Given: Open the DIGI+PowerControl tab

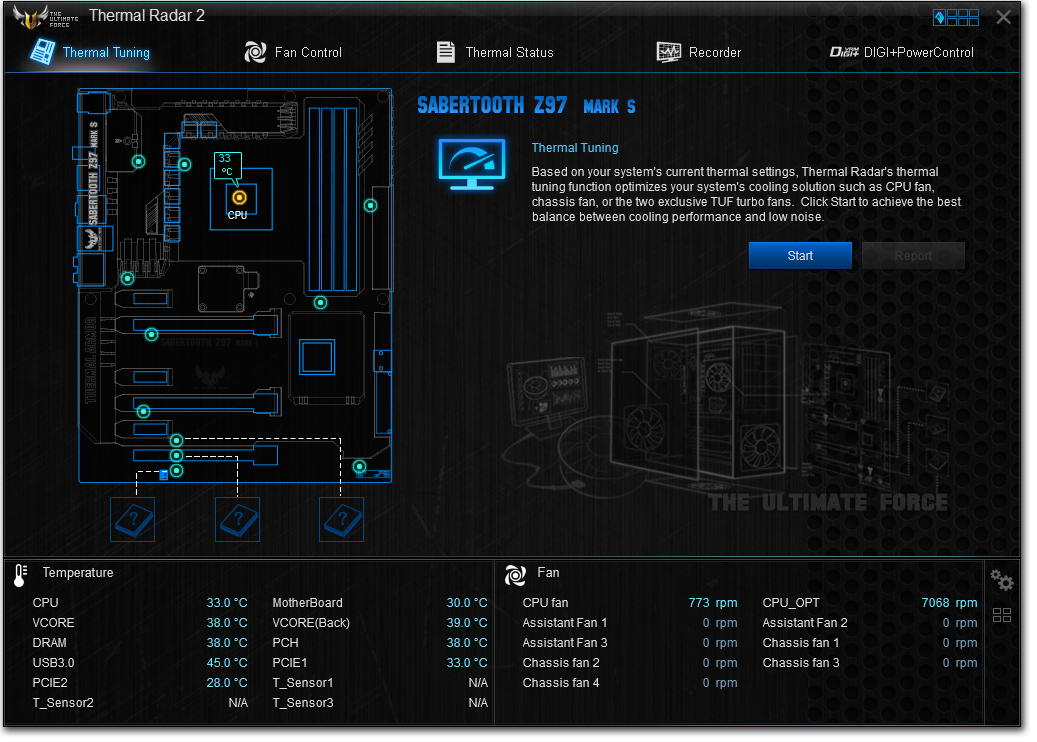Looking at the screenshot, I should click(x=901, y=52).
